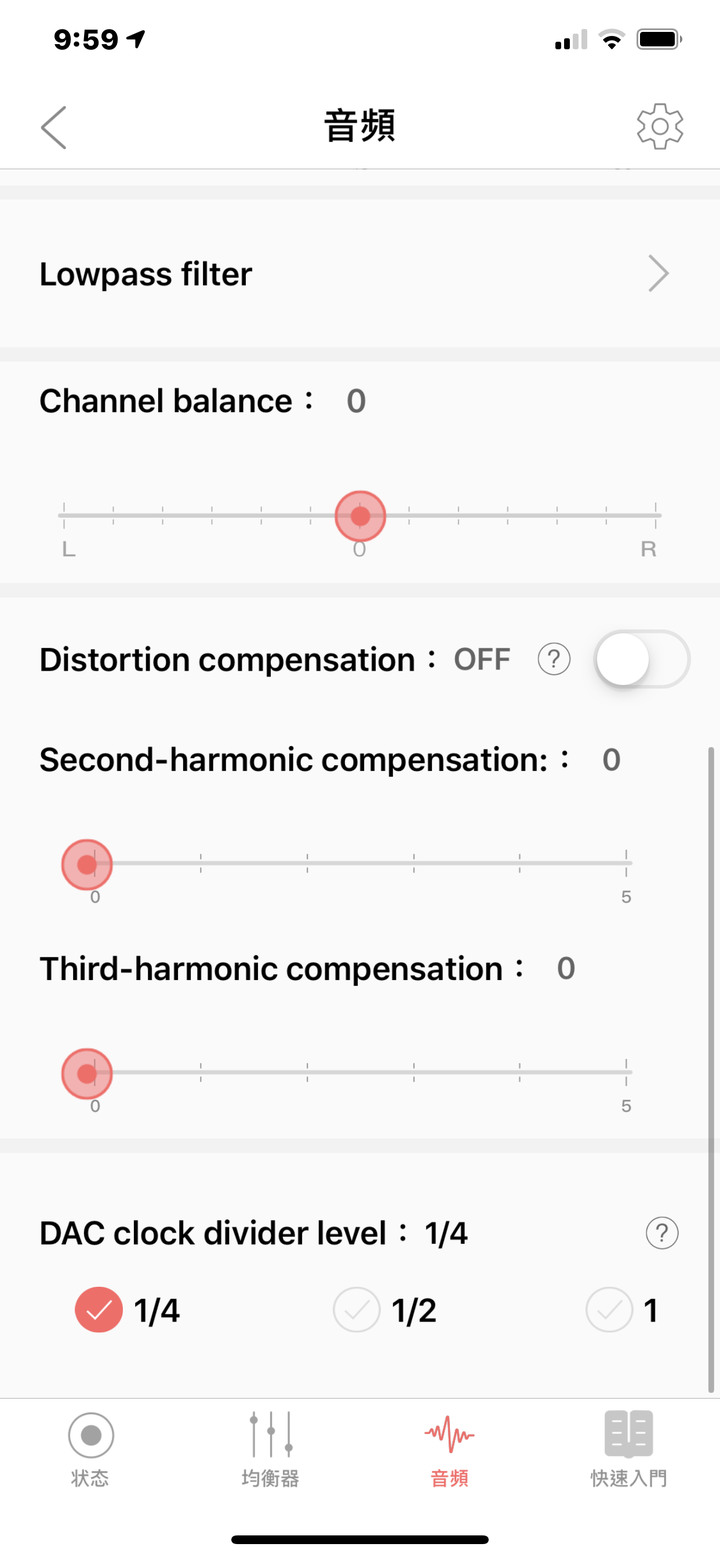
Task: Open help for Distortion compensation
Action: click(x=554, y=659)
